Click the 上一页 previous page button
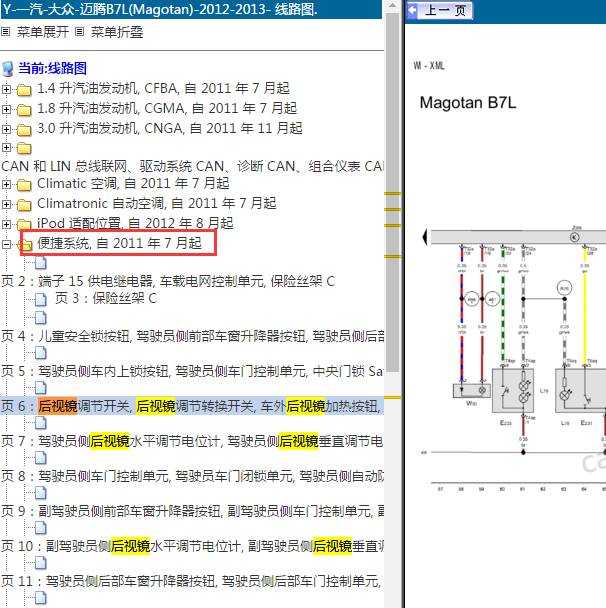 point(440,10)
